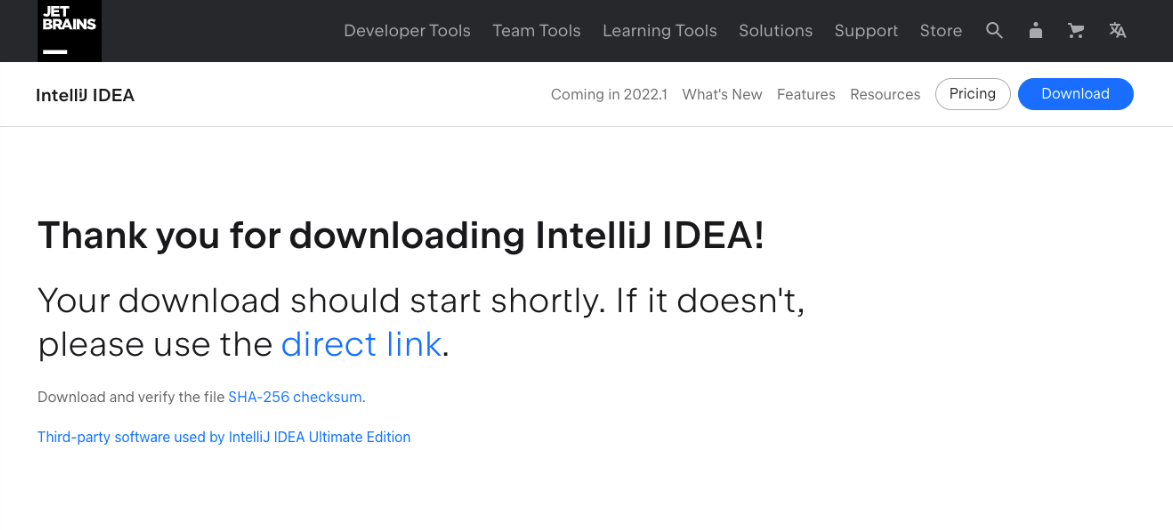Click the JetBrains logo

[x=70, y=30]
